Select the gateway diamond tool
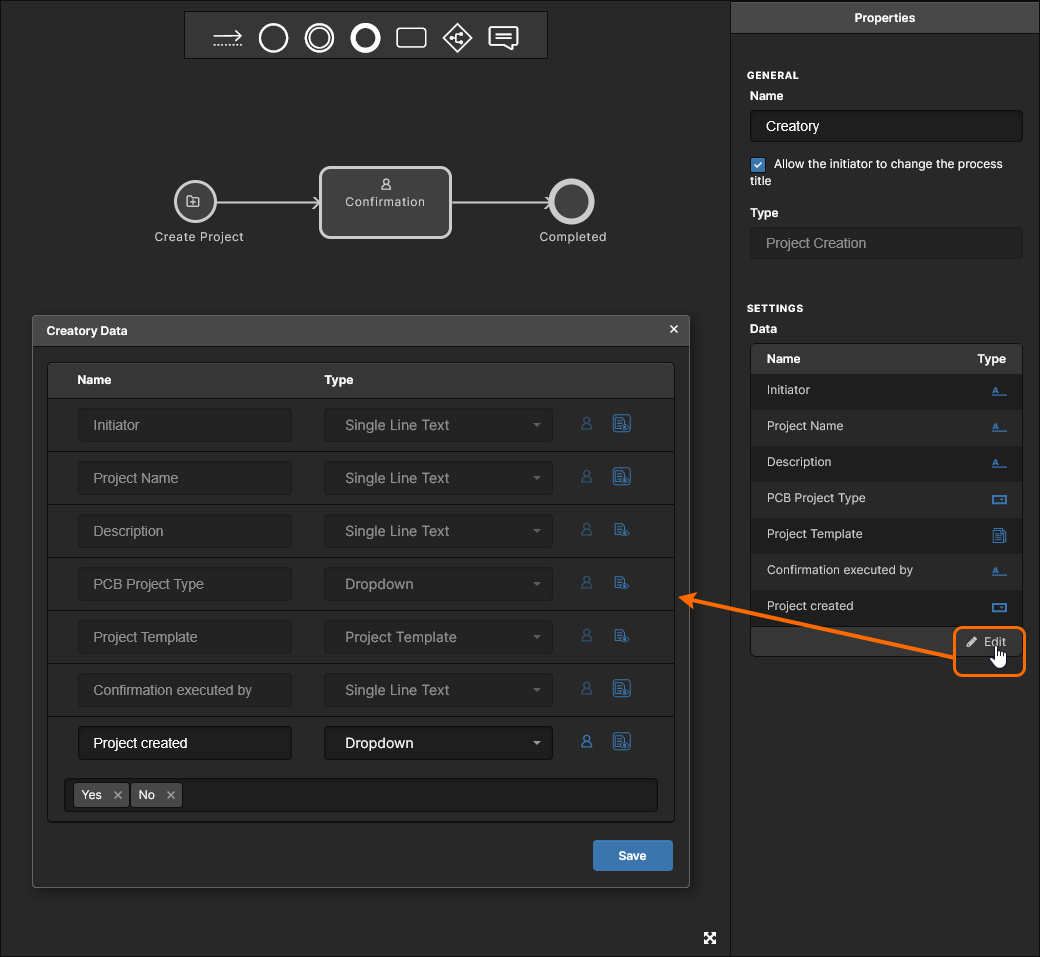1040x957 pixels. pyautogui.click(x=457, y=38)
